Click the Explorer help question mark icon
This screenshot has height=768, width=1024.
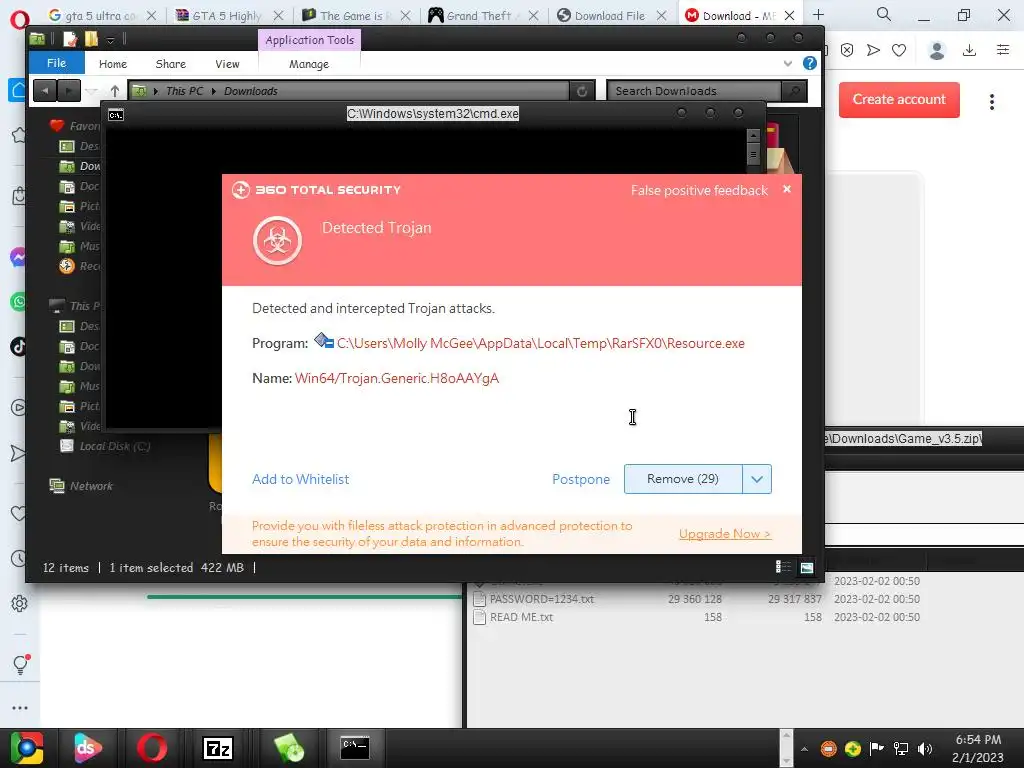pyautogui.click(x=810, y=63)
